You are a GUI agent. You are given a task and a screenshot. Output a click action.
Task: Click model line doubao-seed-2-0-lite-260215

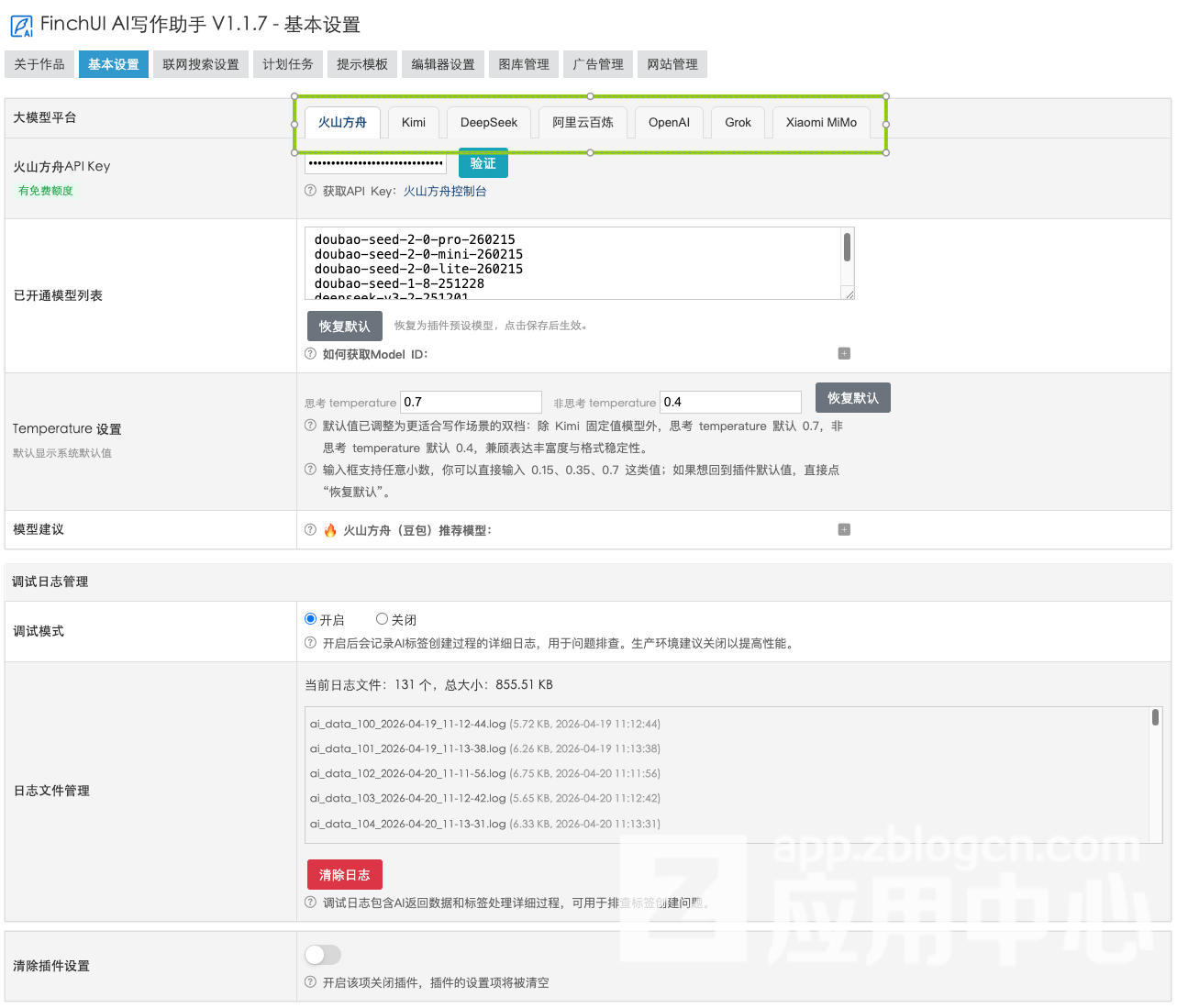coord(418,269)
